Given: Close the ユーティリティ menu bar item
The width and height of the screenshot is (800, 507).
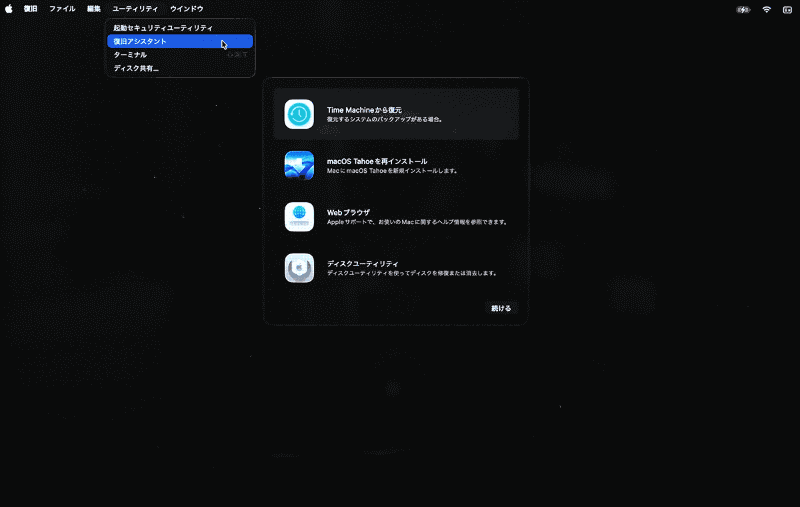Looking at the screenshot, I should (135, 9).
